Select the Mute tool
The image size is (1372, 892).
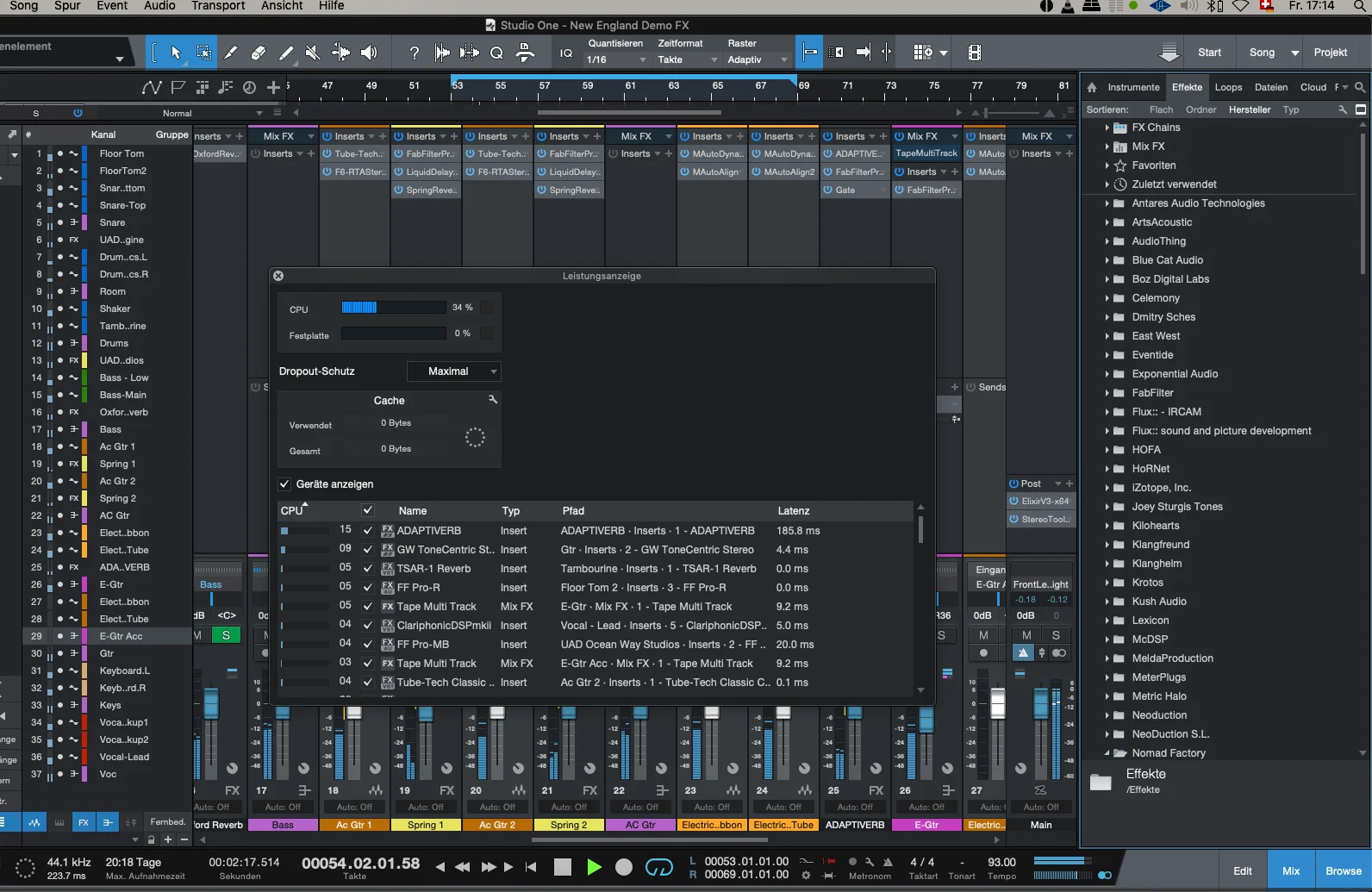tap(313, 53)
